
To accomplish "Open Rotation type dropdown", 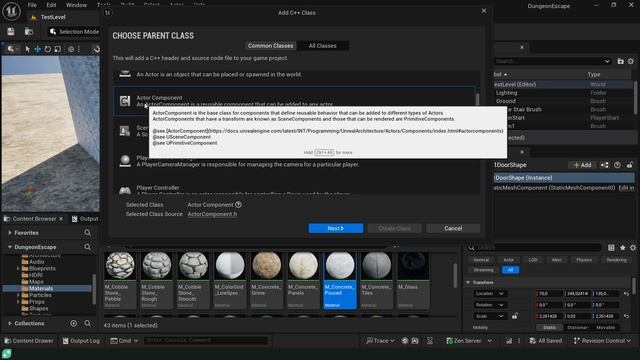I will point(490,305).
